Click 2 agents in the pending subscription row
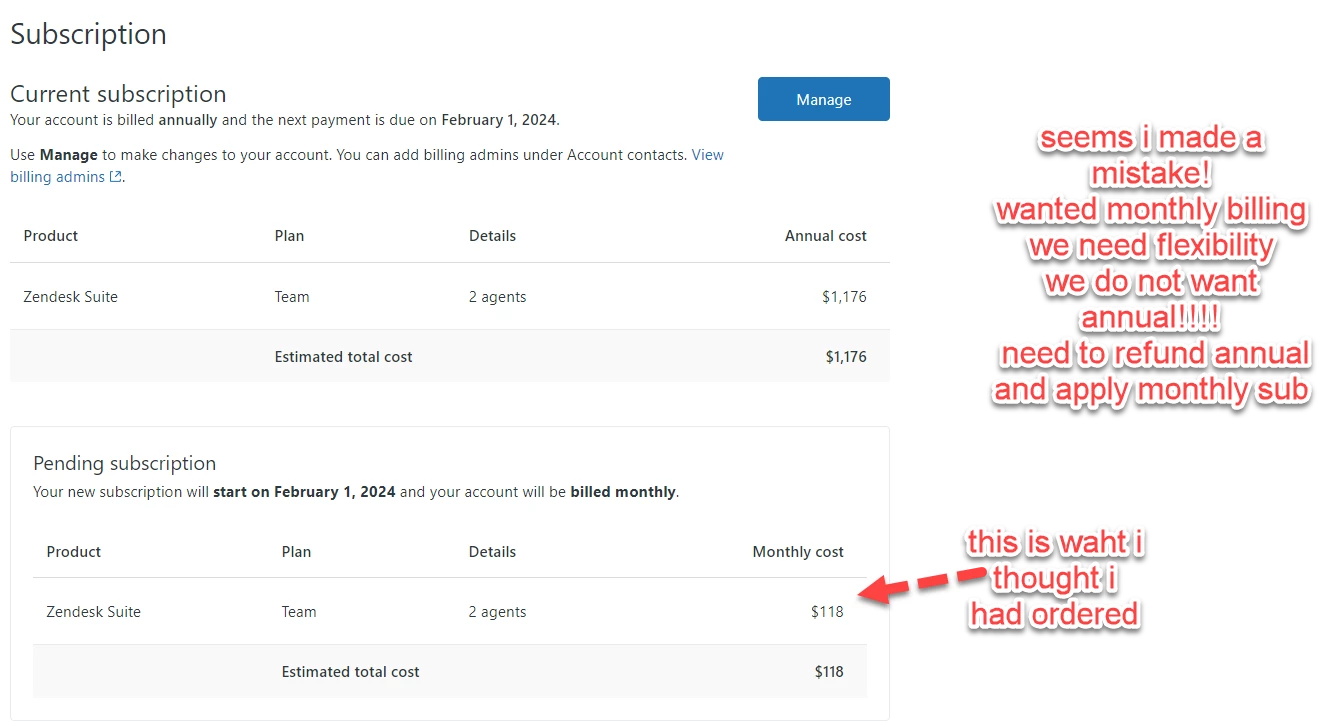 point(497,612)
